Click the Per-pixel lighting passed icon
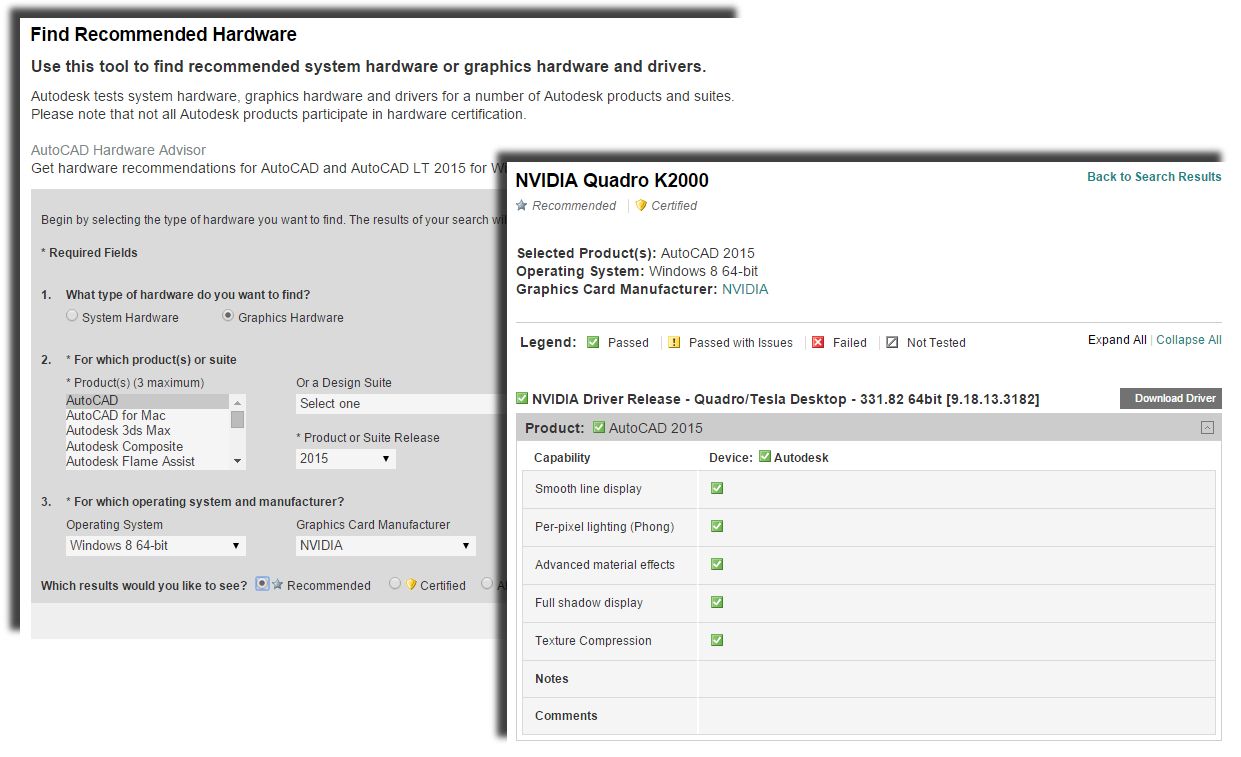The height and width of the screenshot is (757, 1241). (x=717, y=526)
